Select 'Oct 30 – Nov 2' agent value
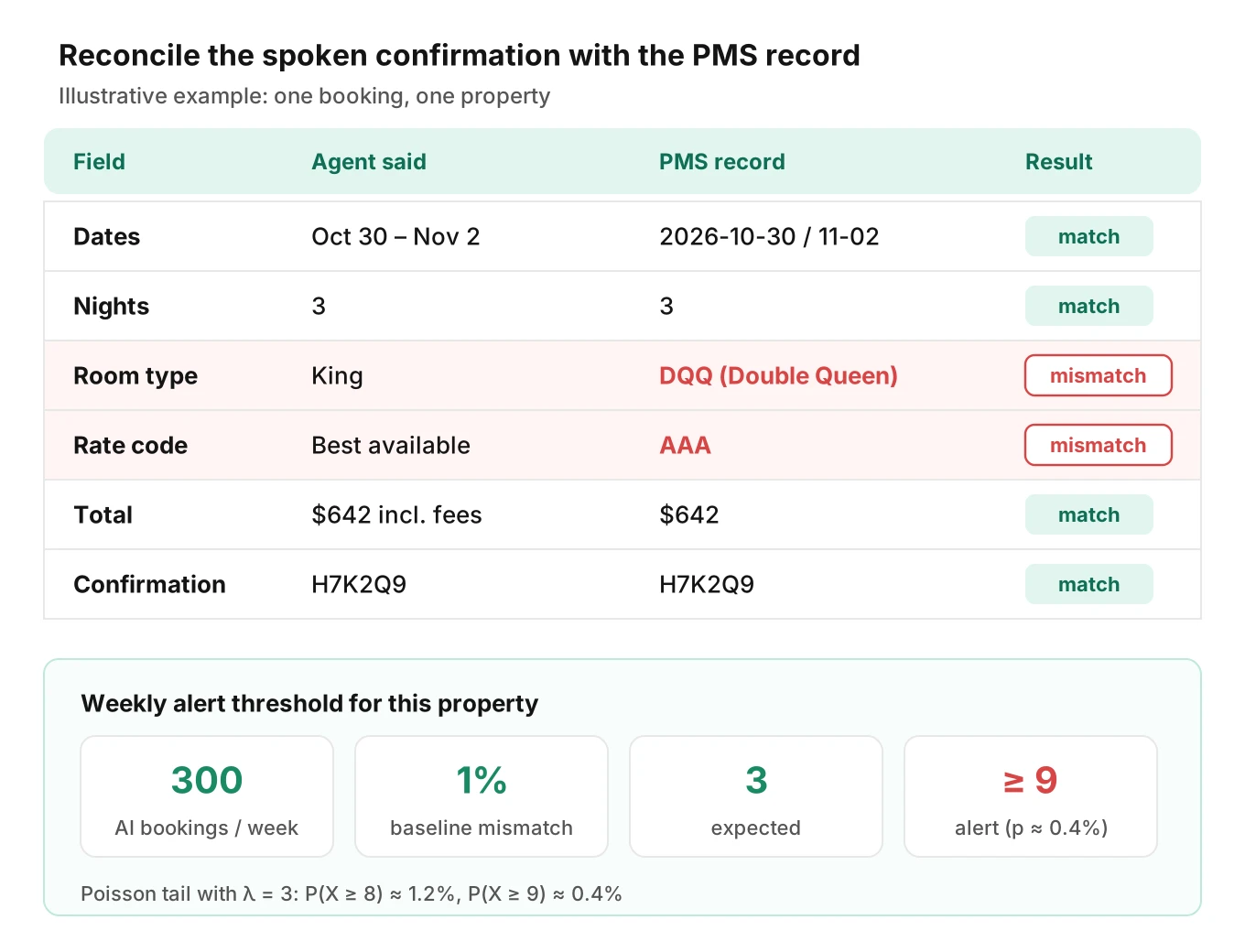Image resolution: width=1245 pixels, height=952 pixels. tap(395, 236)
